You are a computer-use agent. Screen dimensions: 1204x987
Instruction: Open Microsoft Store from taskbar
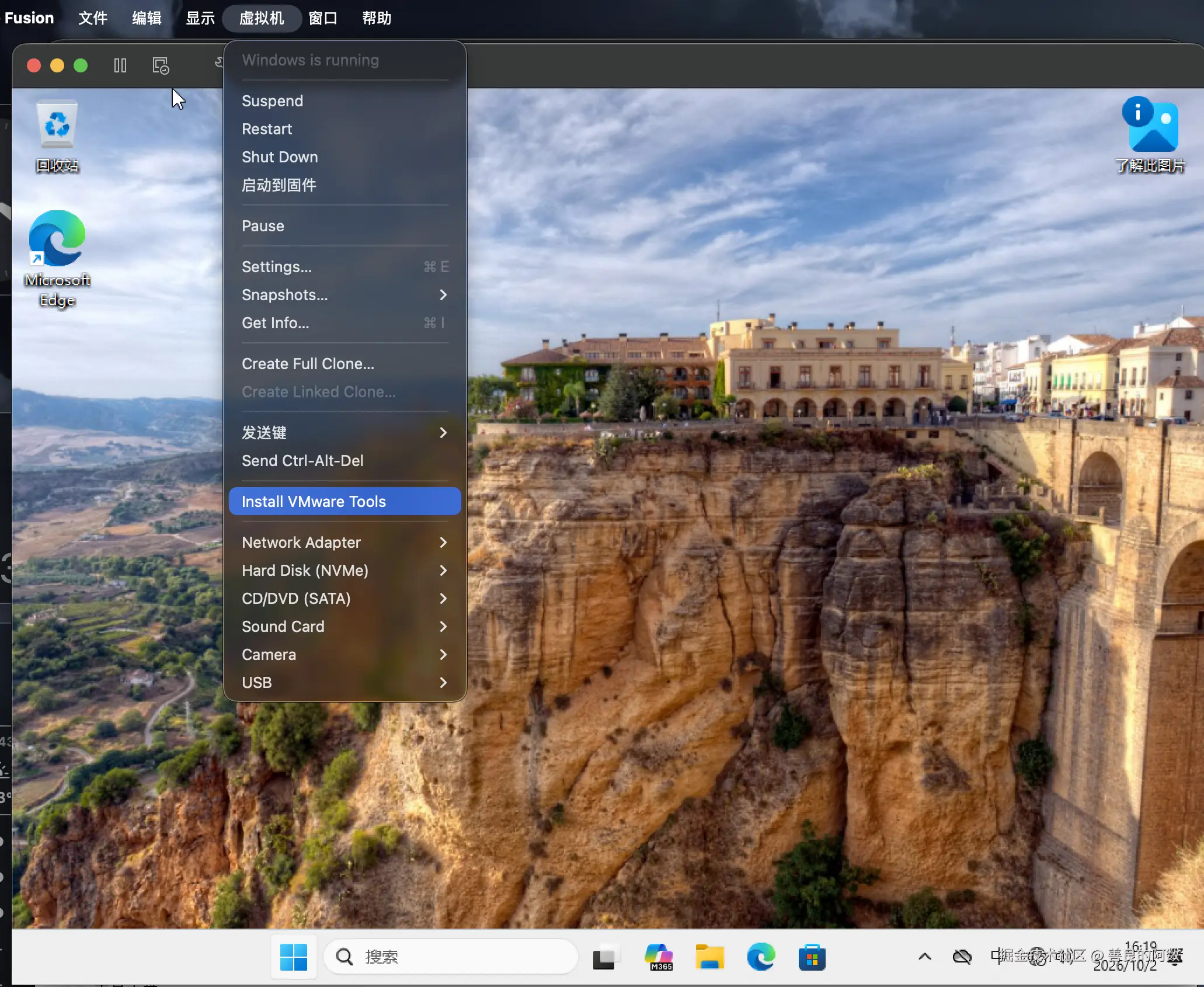pyautogui.click(x=812, y=958)
